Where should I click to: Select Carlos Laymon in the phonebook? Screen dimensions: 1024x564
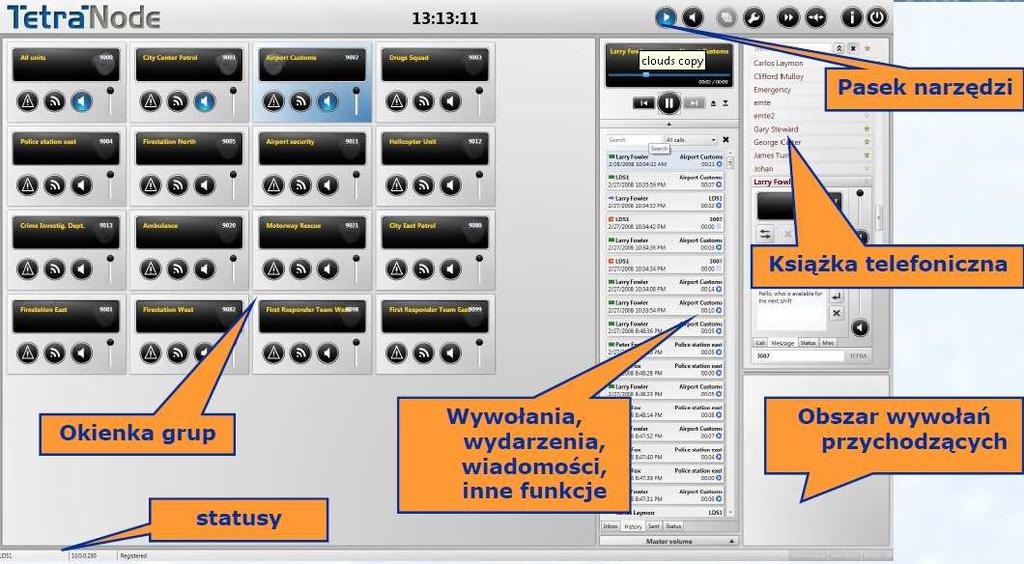[x=778, y=63]
